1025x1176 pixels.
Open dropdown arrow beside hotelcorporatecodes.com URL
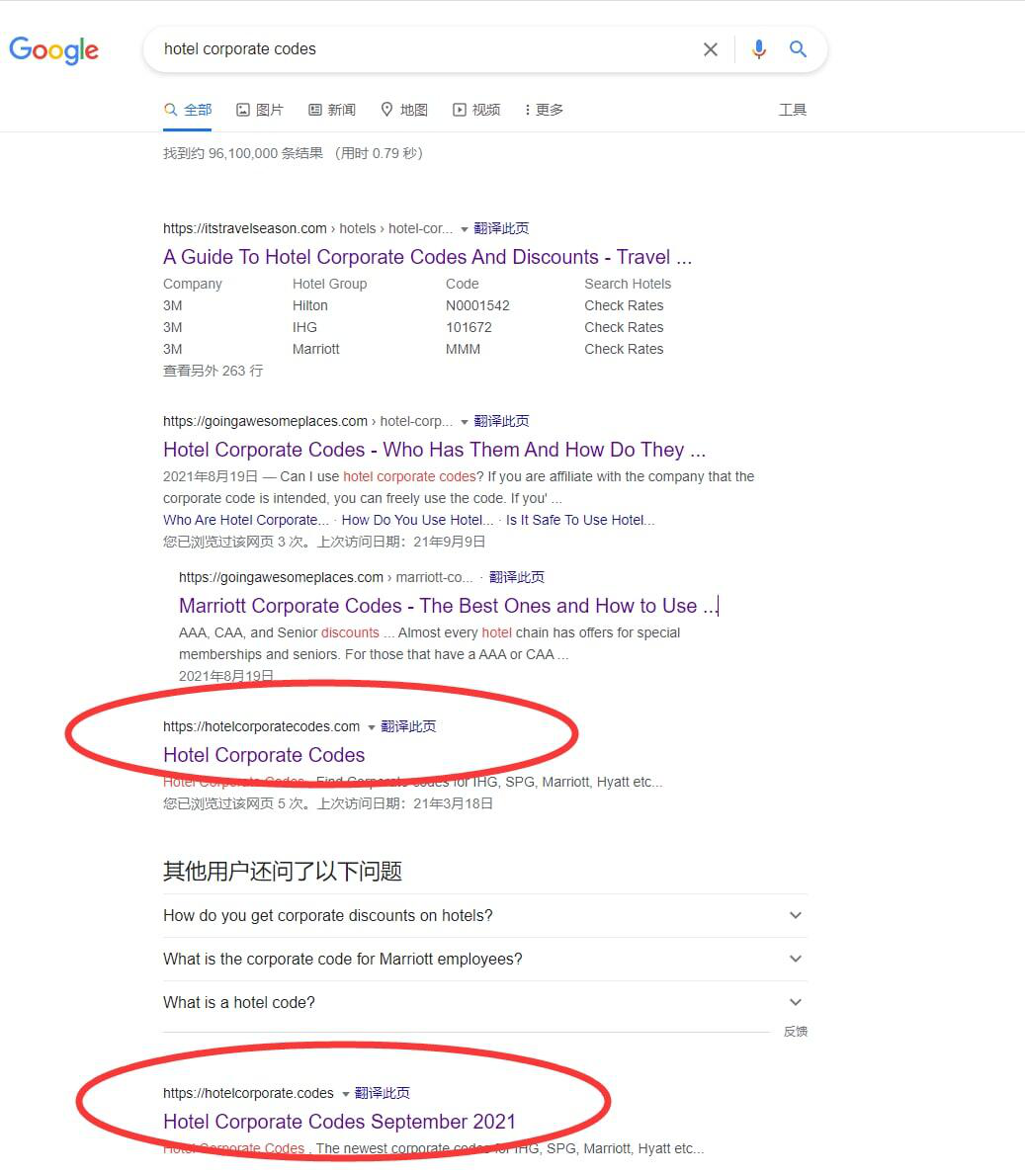click(x=371, y=726)
